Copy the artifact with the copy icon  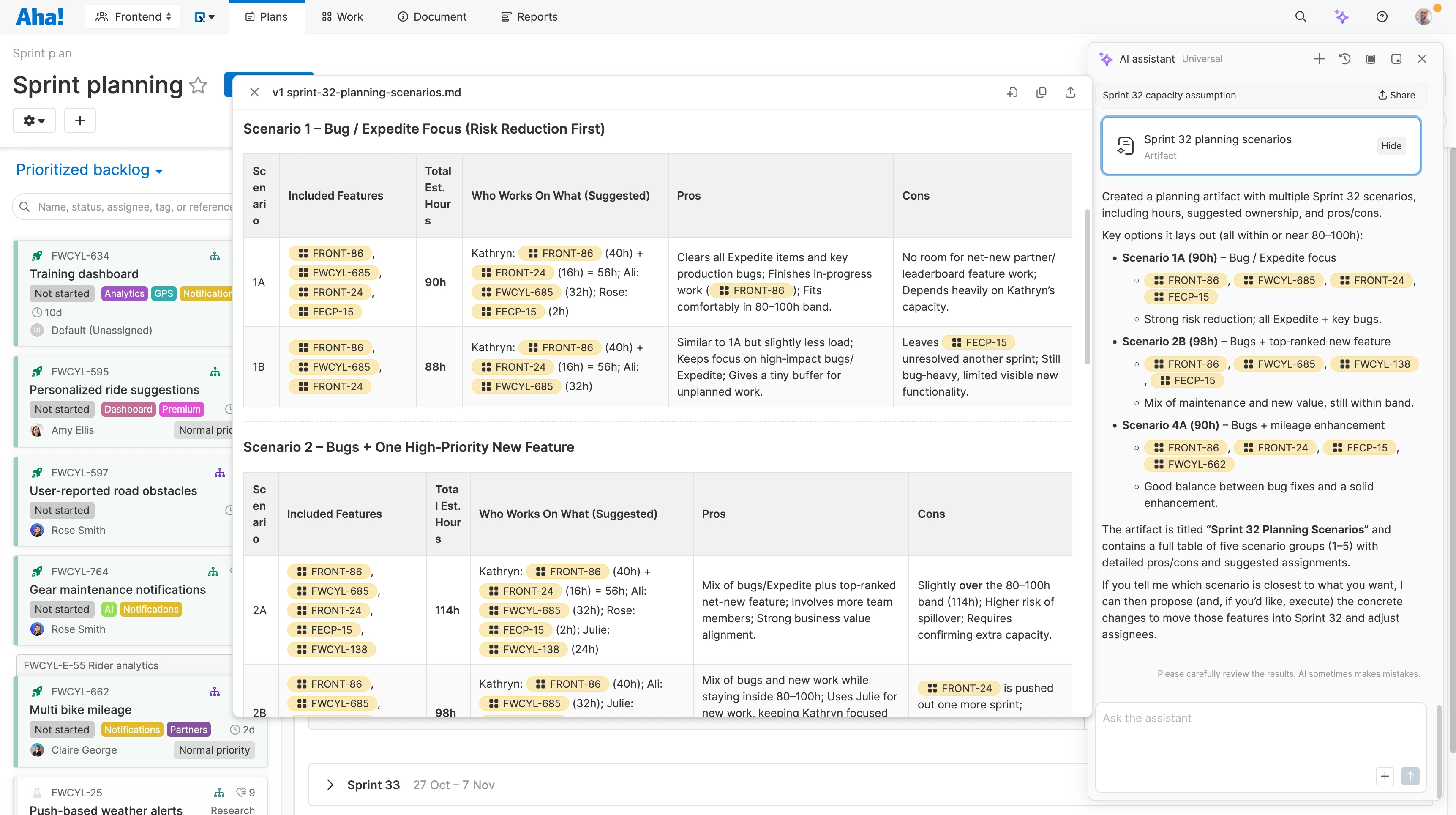[1041, 92]
